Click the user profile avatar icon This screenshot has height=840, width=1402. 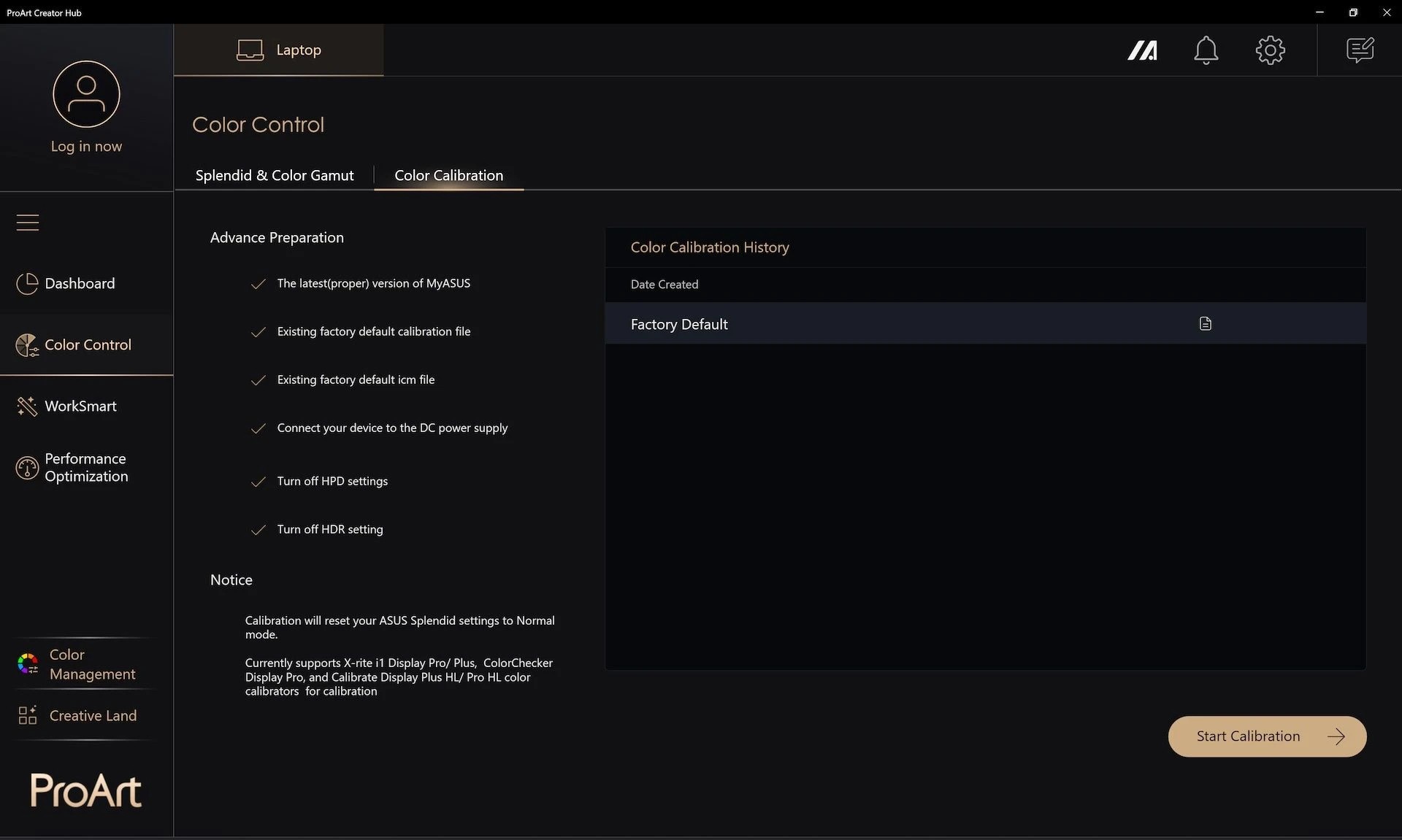pyautogui.click(x=86, y=94)
